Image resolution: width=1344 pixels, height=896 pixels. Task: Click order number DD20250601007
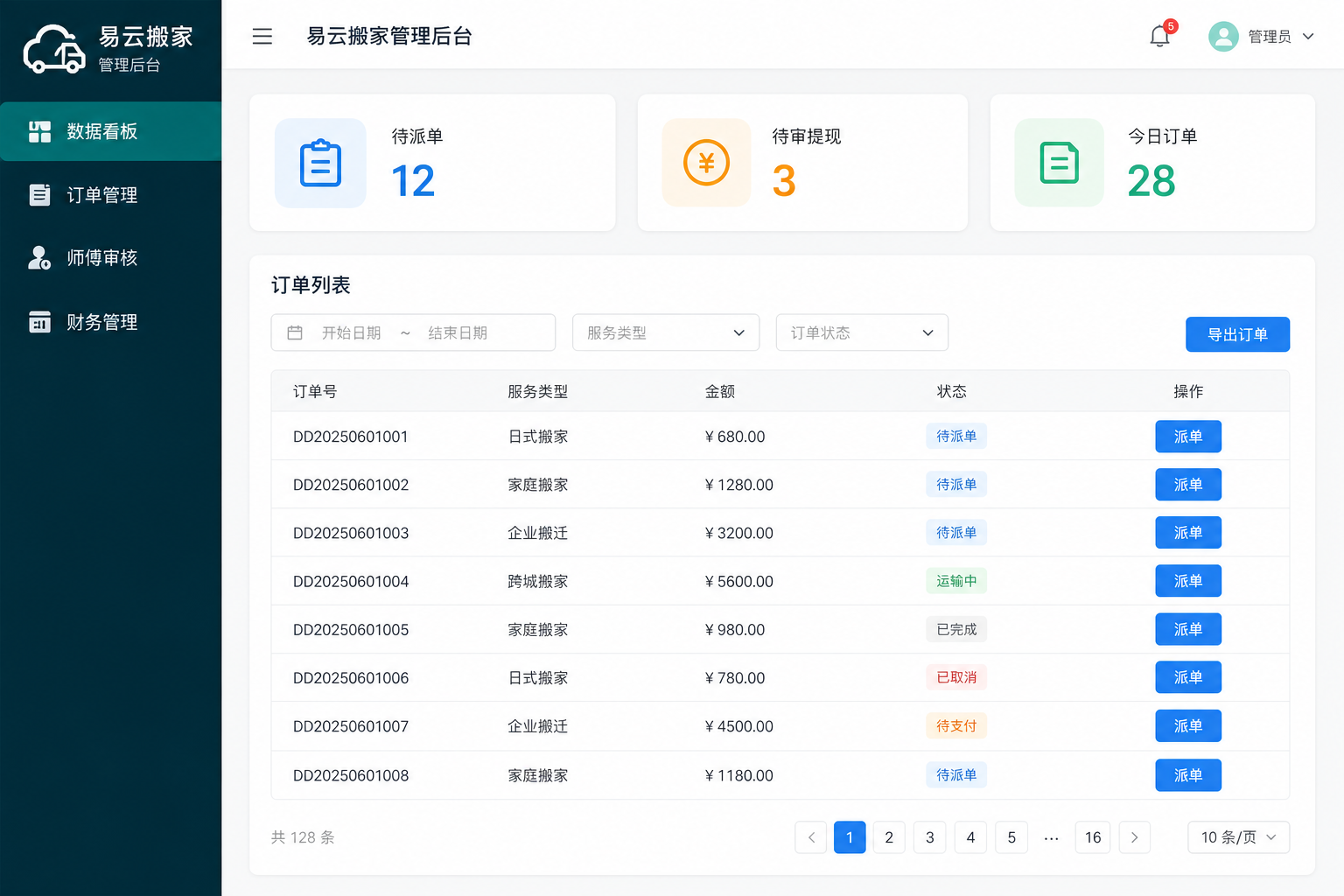coord(351,726)
